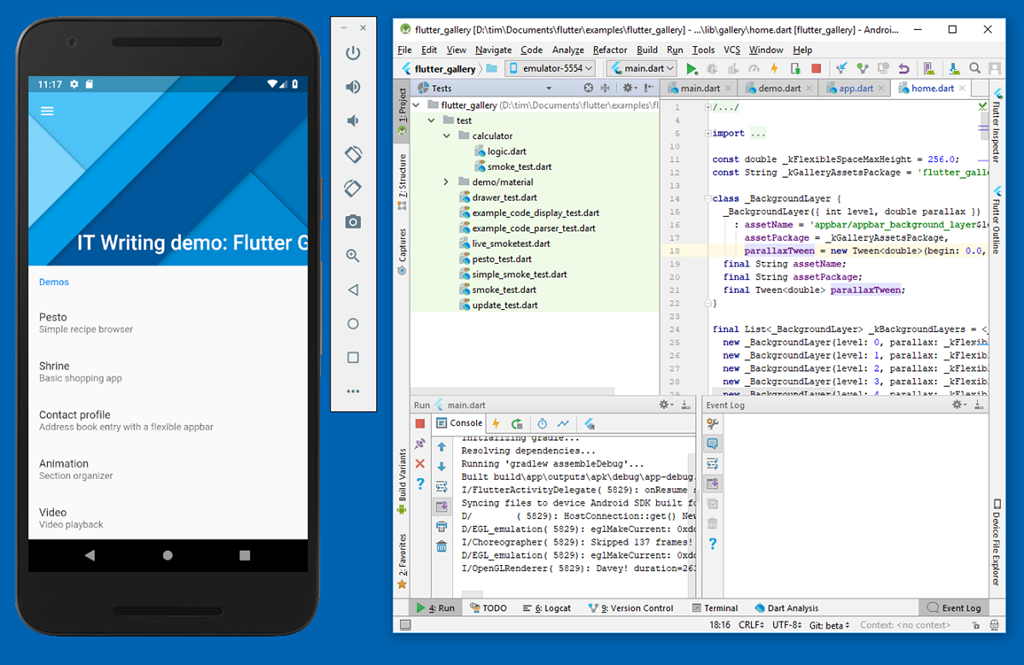Tap the triangle back icon in the emulator sidebar

(x=353, y=289)
